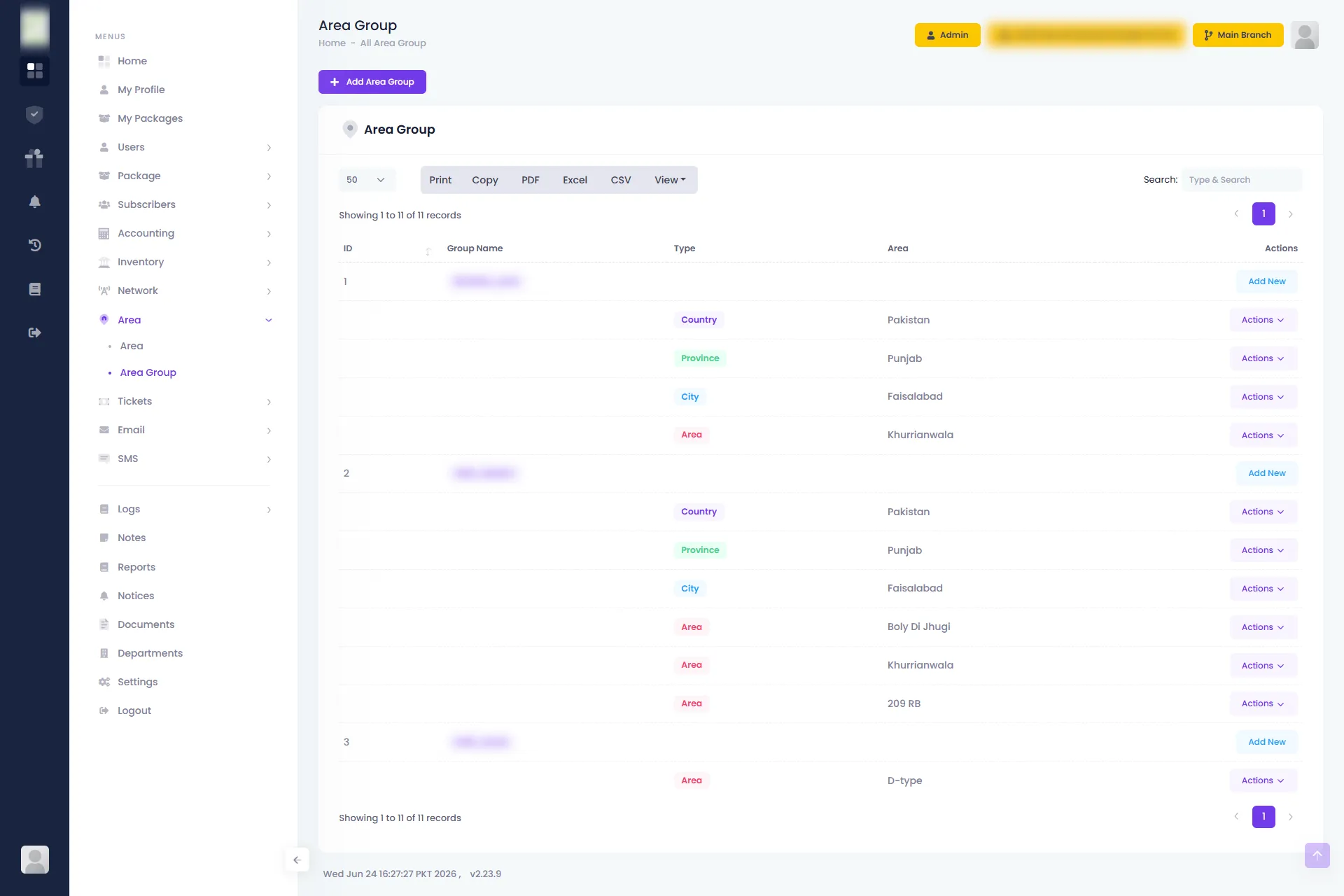1344x896 pixels.
Task: Expand the Package submenu
Action: [269, 176]
